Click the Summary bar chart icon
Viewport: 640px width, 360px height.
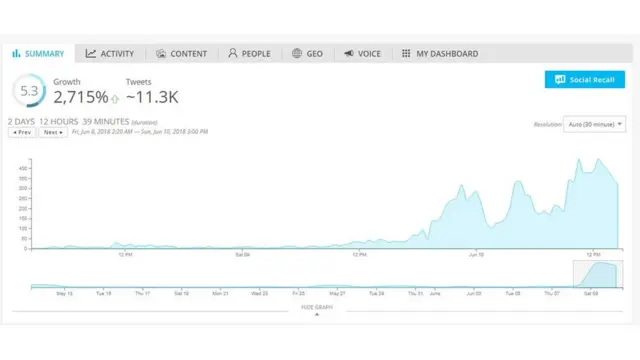coord(16,53)
